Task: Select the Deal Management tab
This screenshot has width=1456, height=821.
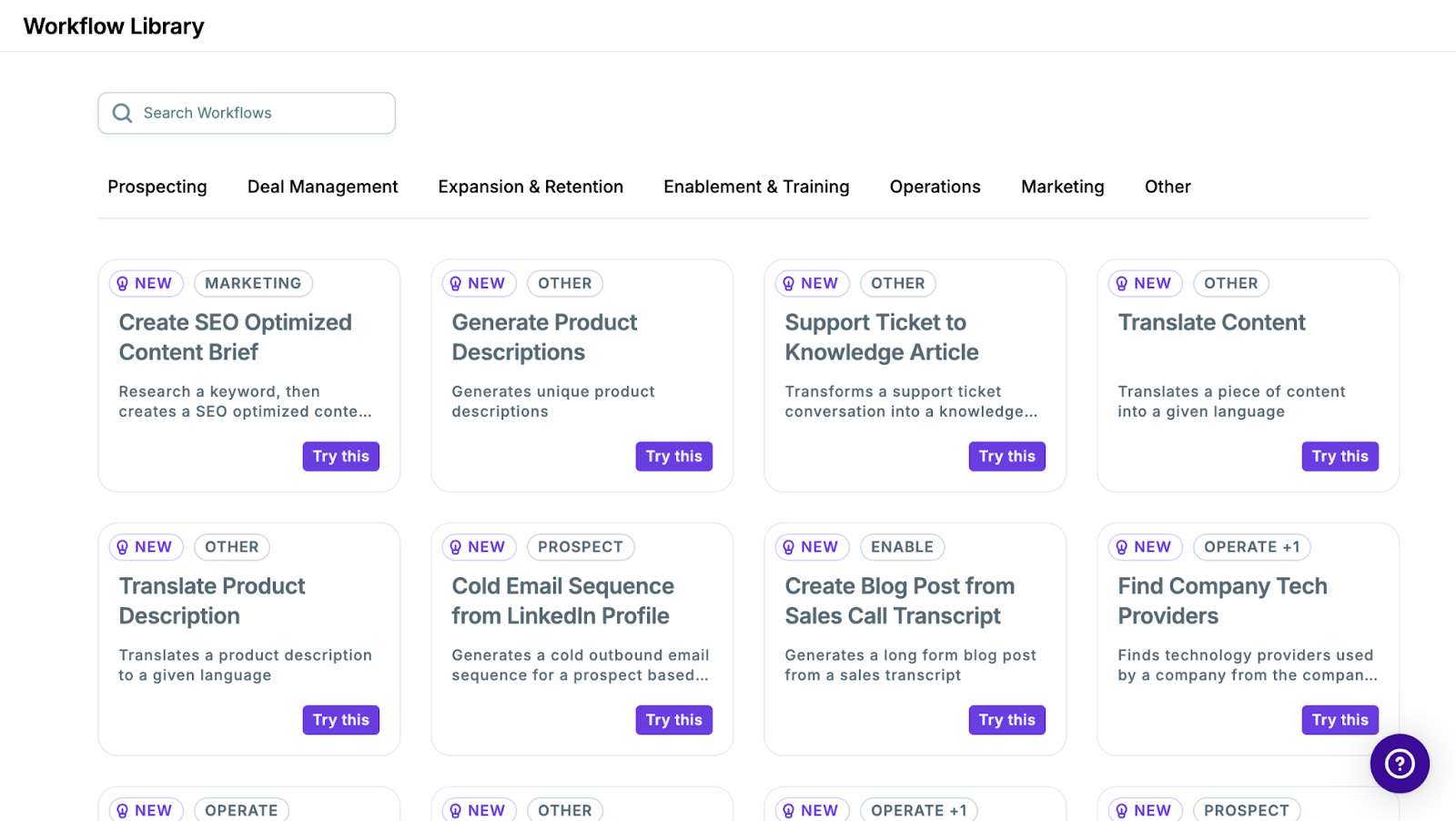Action: click(322, 187)
